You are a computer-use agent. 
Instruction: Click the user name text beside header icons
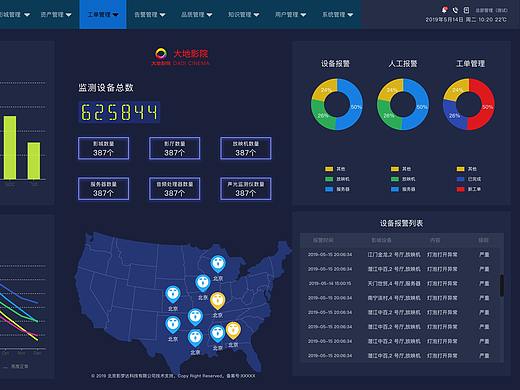(491, 10)
